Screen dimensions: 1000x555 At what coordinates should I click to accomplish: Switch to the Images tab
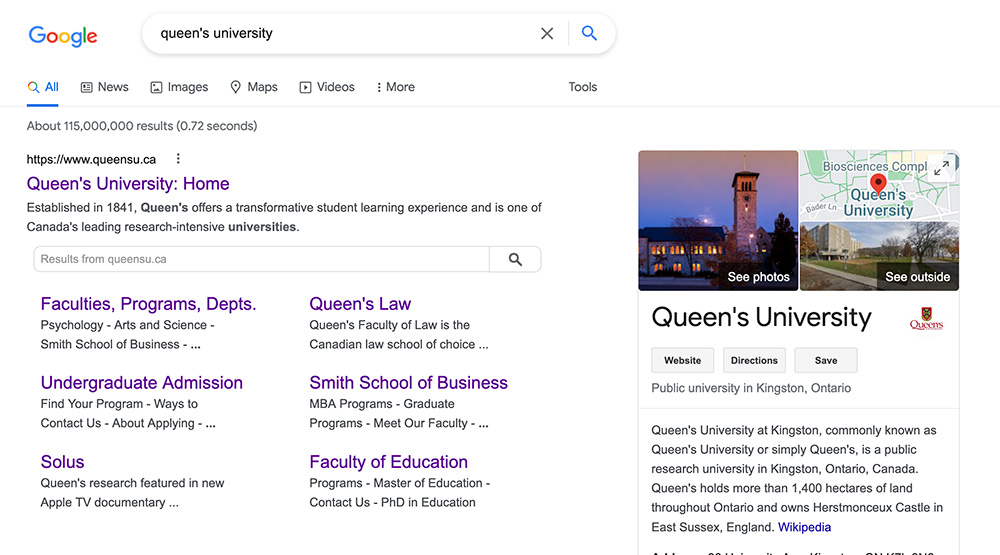179,87
